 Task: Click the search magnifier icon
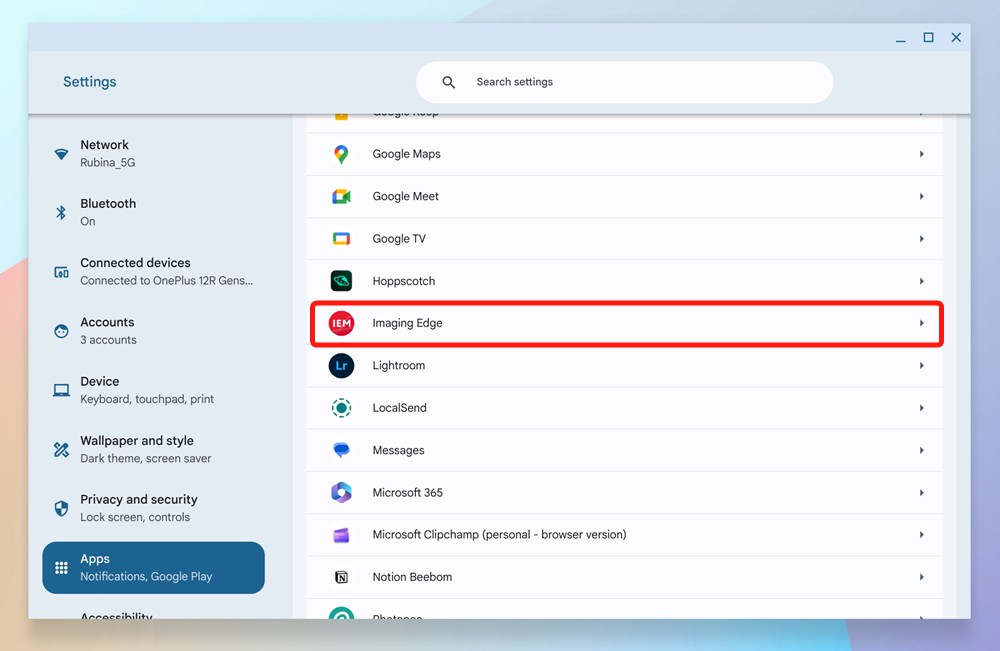[448, 82]
